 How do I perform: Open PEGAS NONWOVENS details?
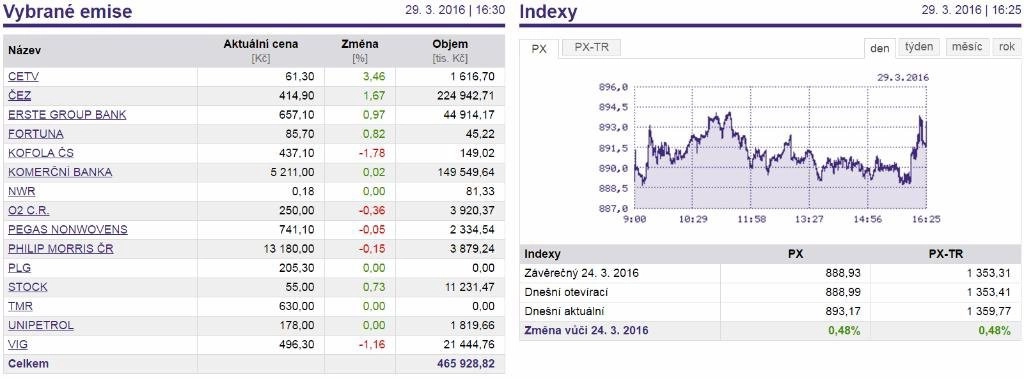68,230
